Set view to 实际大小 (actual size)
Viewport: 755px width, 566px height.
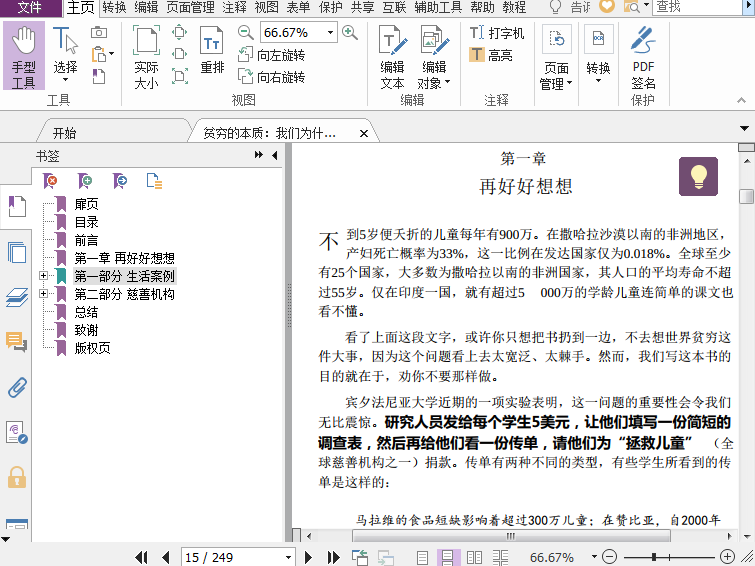pyautogui.click(x=146, y=57)
